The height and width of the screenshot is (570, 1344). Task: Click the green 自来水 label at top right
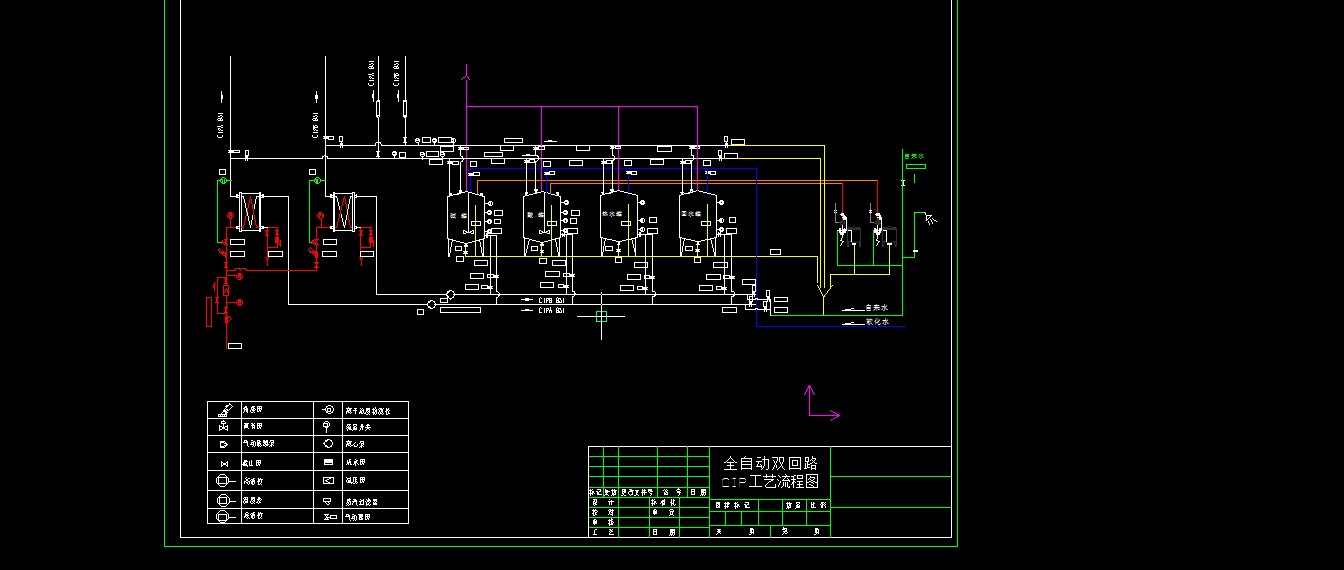point(915,156)
